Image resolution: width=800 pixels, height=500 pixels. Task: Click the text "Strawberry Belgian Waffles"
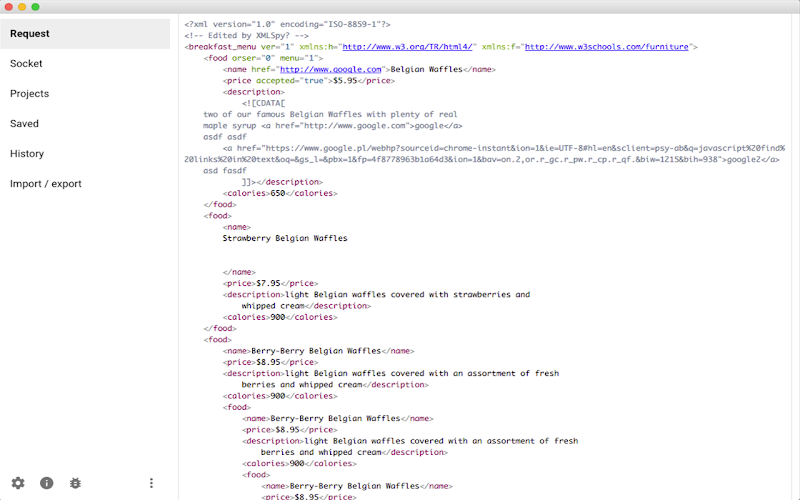click(x=285, y=238)
